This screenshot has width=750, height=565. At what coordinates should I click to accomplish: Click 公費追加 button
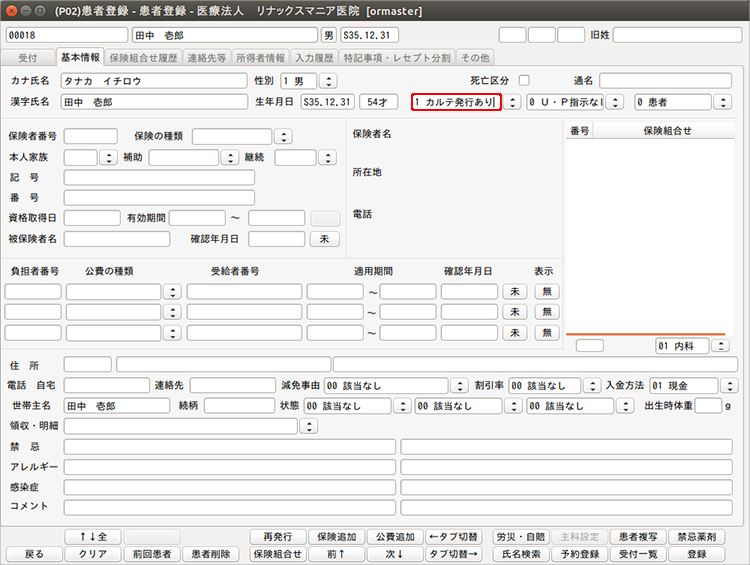click(x=395, y=537)
